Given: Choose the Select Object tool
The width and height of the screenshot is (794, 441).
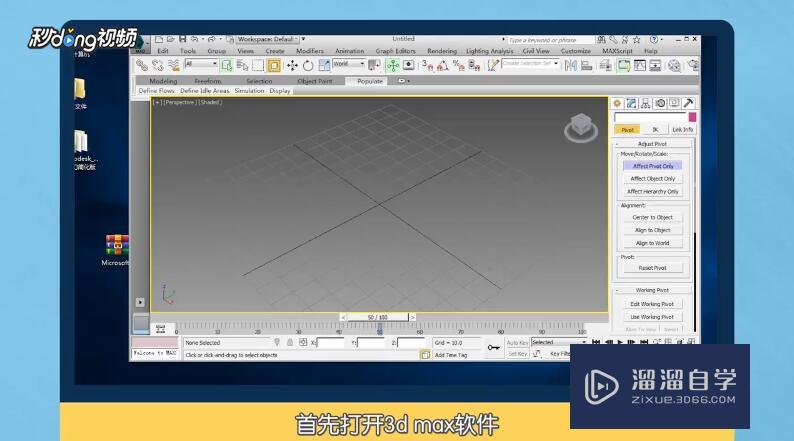Looking at the screenshot, I should point(226,65).
